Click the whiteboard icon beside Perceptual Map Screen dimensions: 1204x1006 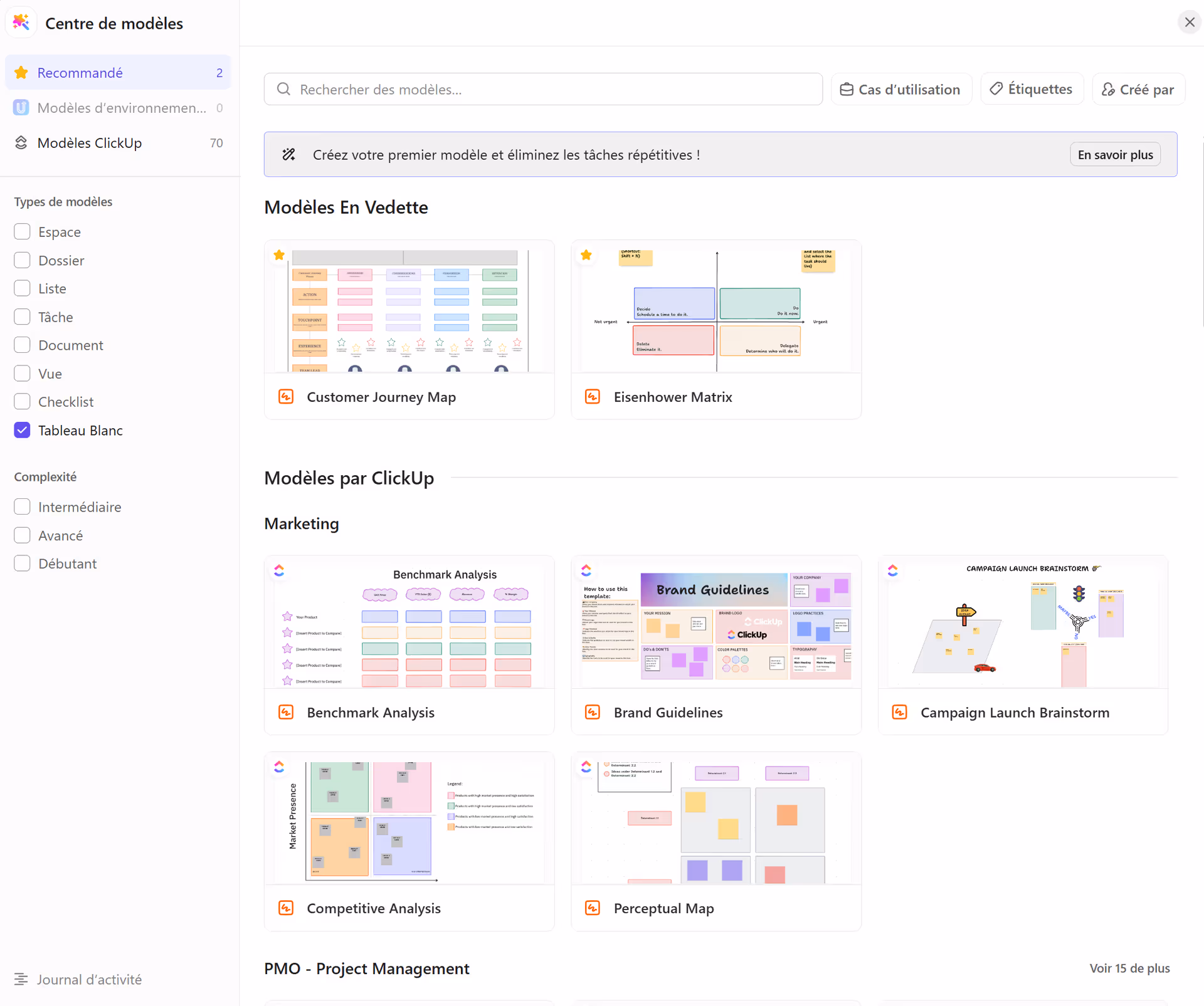point(593,908)
